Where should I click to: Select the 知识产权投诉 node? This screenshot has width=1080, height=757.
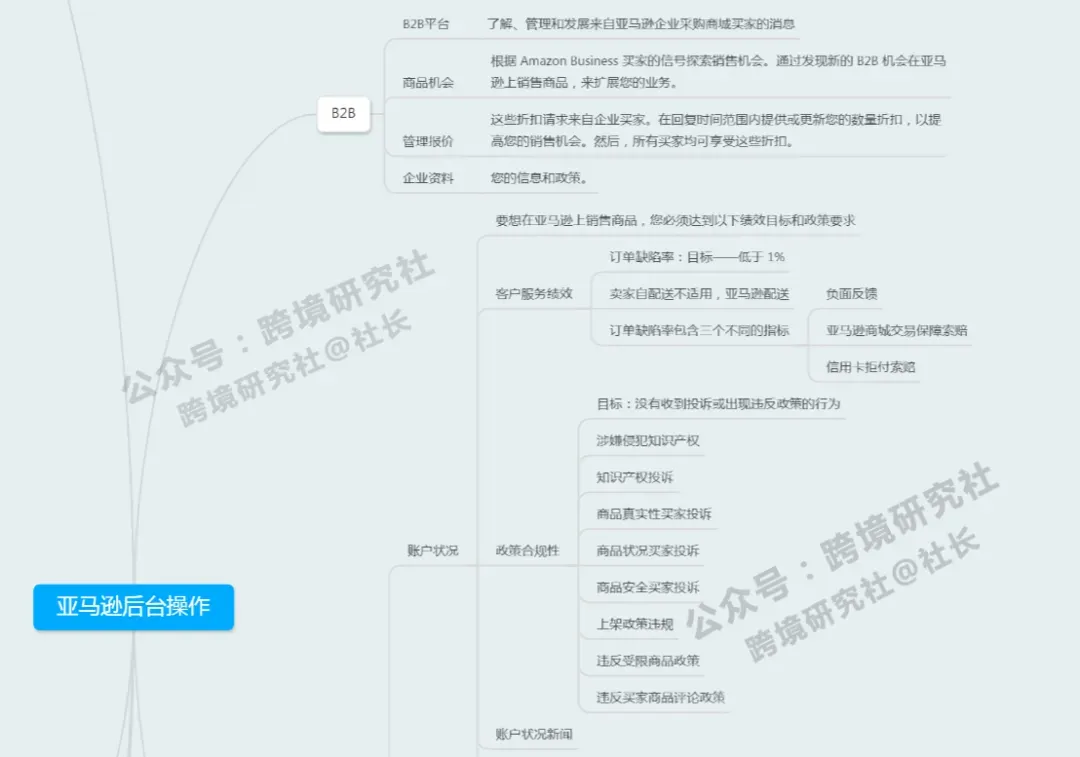click(634, 477)
